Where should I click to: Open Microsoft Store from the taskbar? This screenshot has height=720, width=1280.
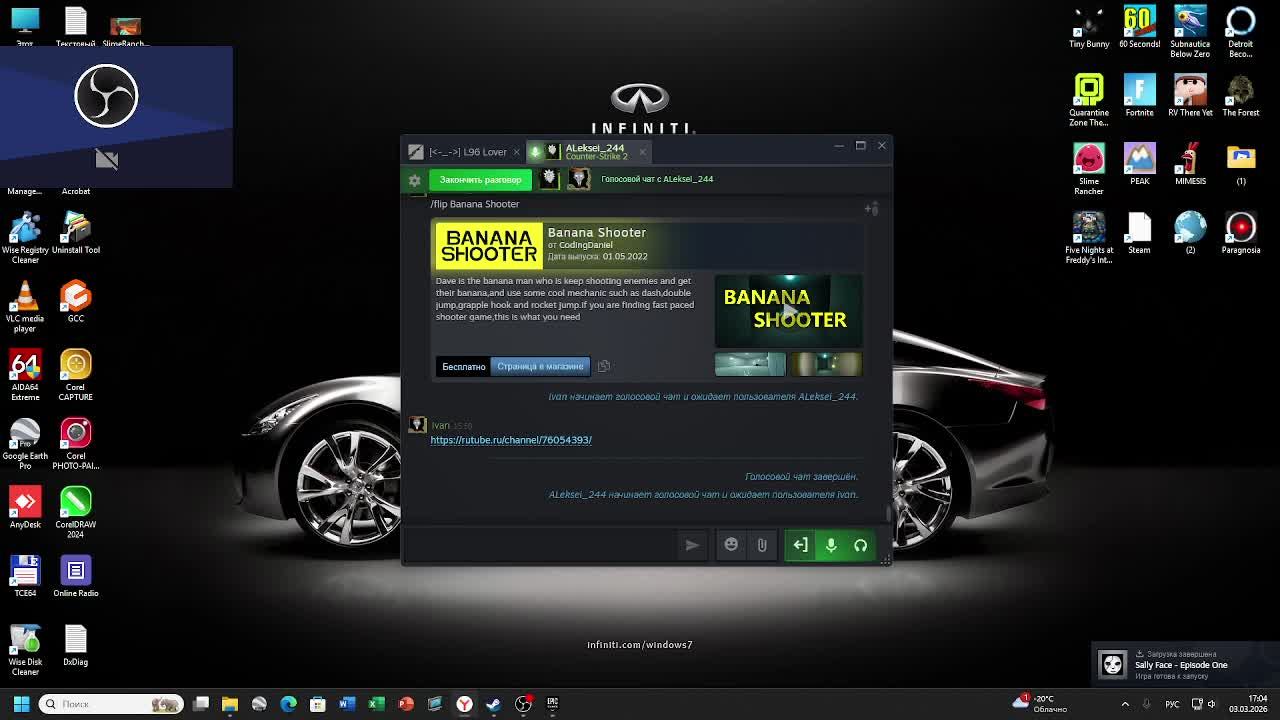click(x=318, y=704)
